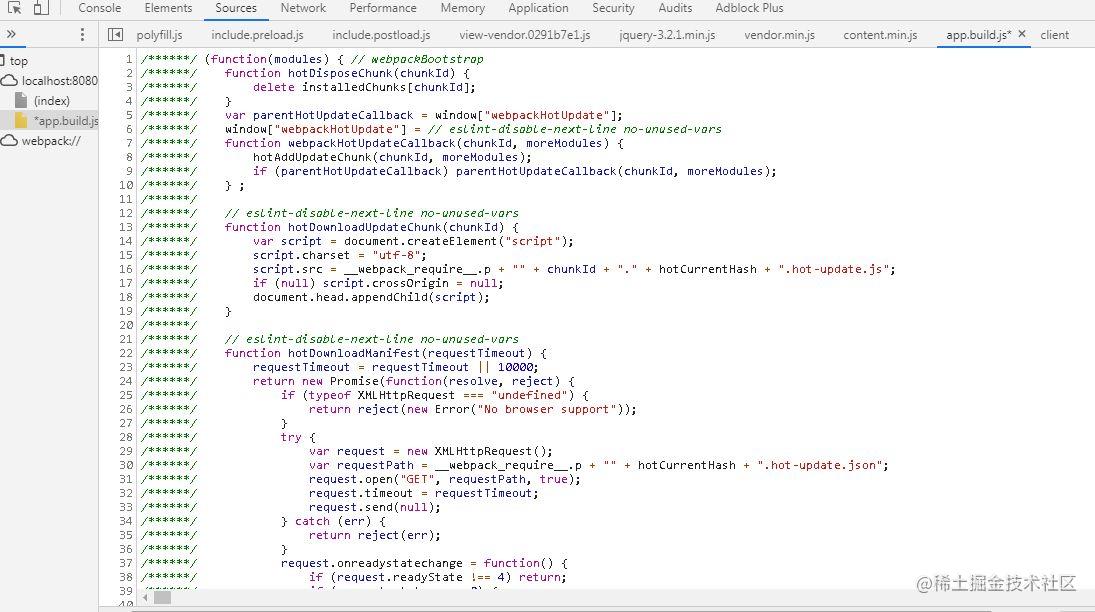Image resolution: width=1095 pixels, height=612 pixels.
Task: Open the Audits panel
Action: point(675,8)
